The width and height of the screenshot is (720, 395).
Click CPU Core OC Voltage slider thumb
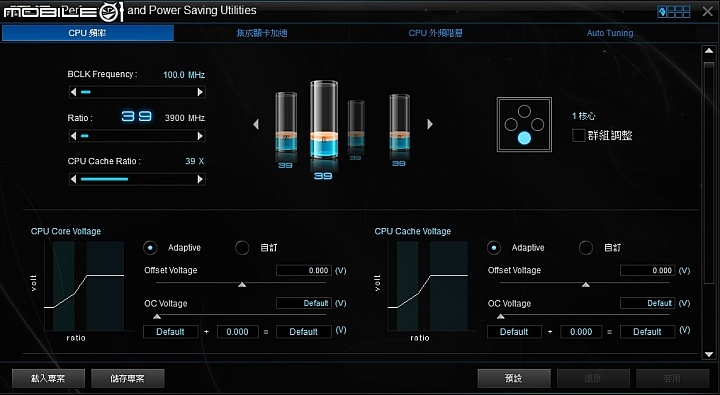pos(157,316)
